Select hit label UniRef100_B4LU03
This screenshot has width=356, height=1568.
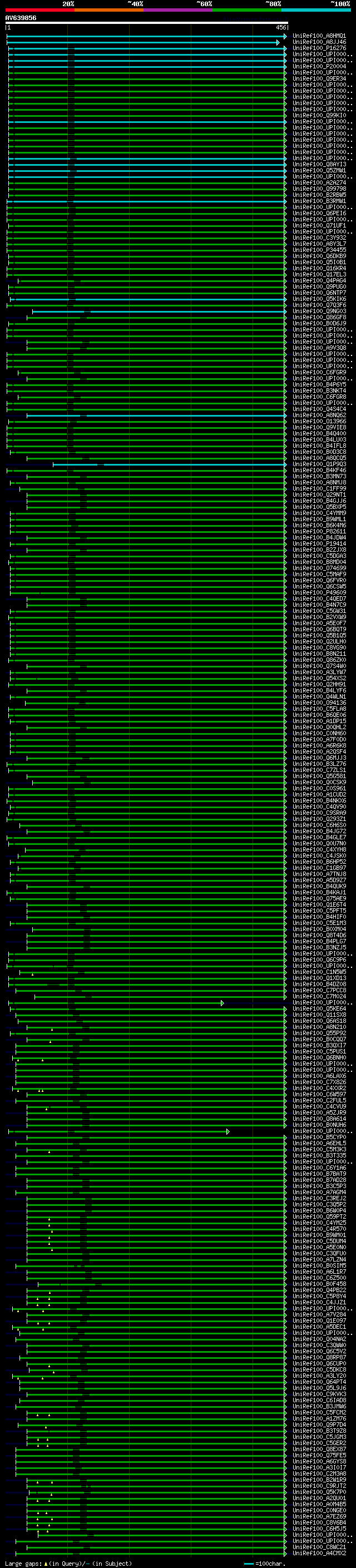point(319,440)
